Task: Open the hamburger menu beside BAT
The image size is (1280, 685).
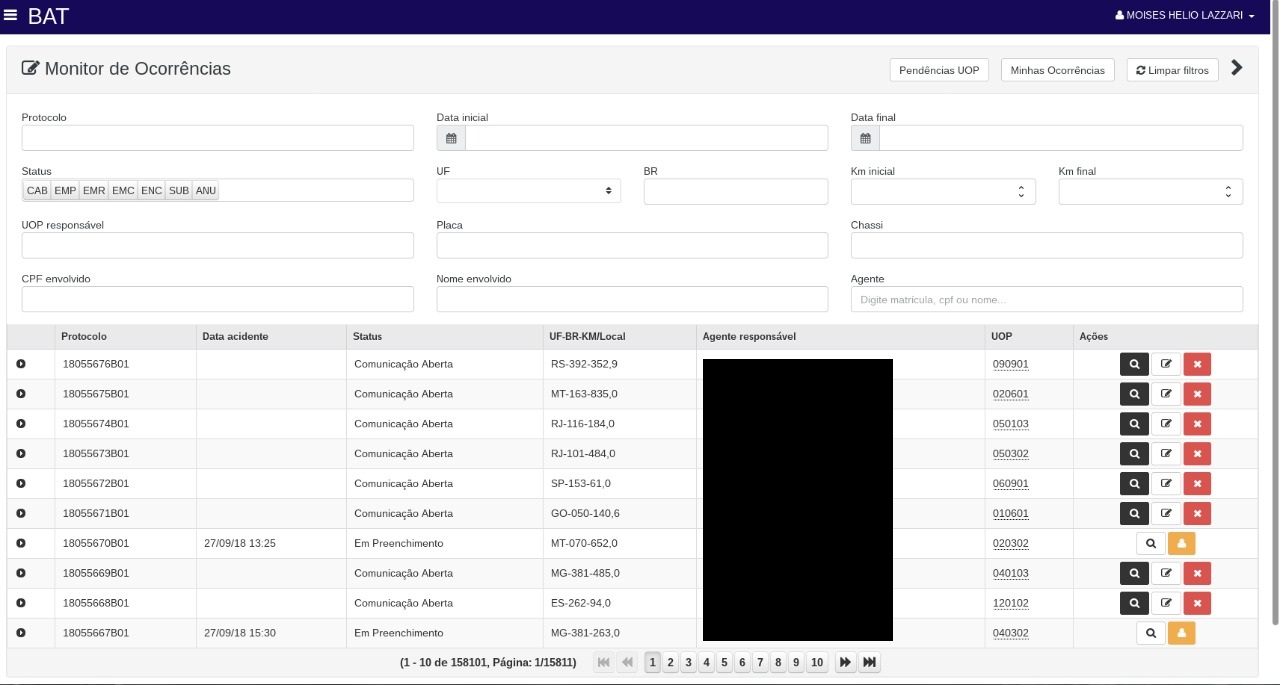Action: coord(11,15)
